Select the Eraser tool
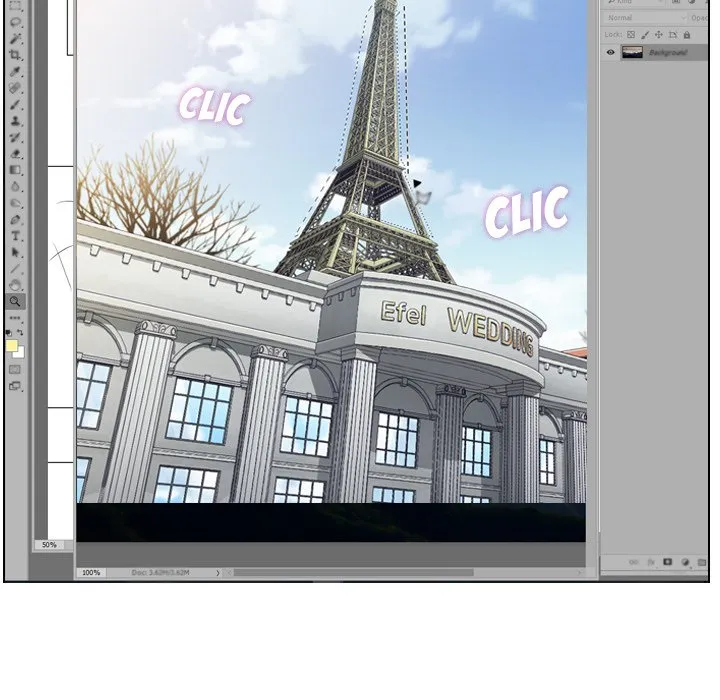The height and width of the screenshot is (700, 720). pyautogui.click(x=16, y=153)
